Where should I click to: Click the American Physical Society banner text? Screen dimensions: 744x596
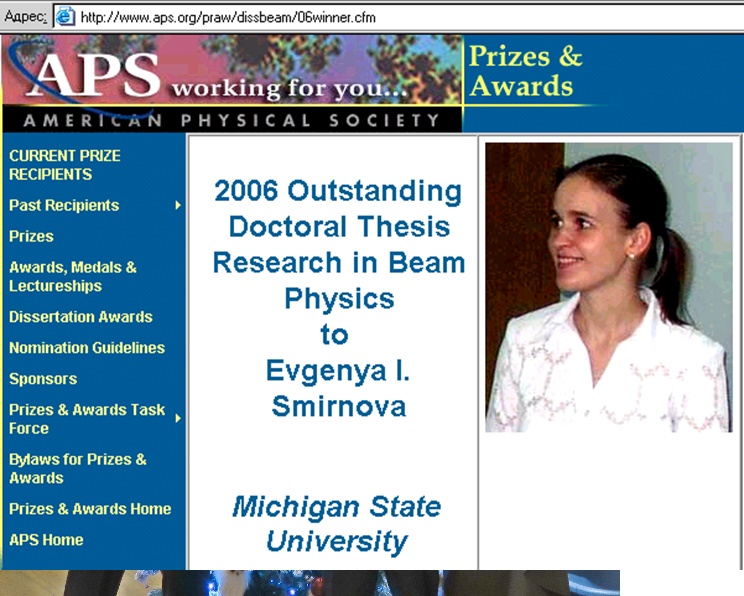[232, 120]
